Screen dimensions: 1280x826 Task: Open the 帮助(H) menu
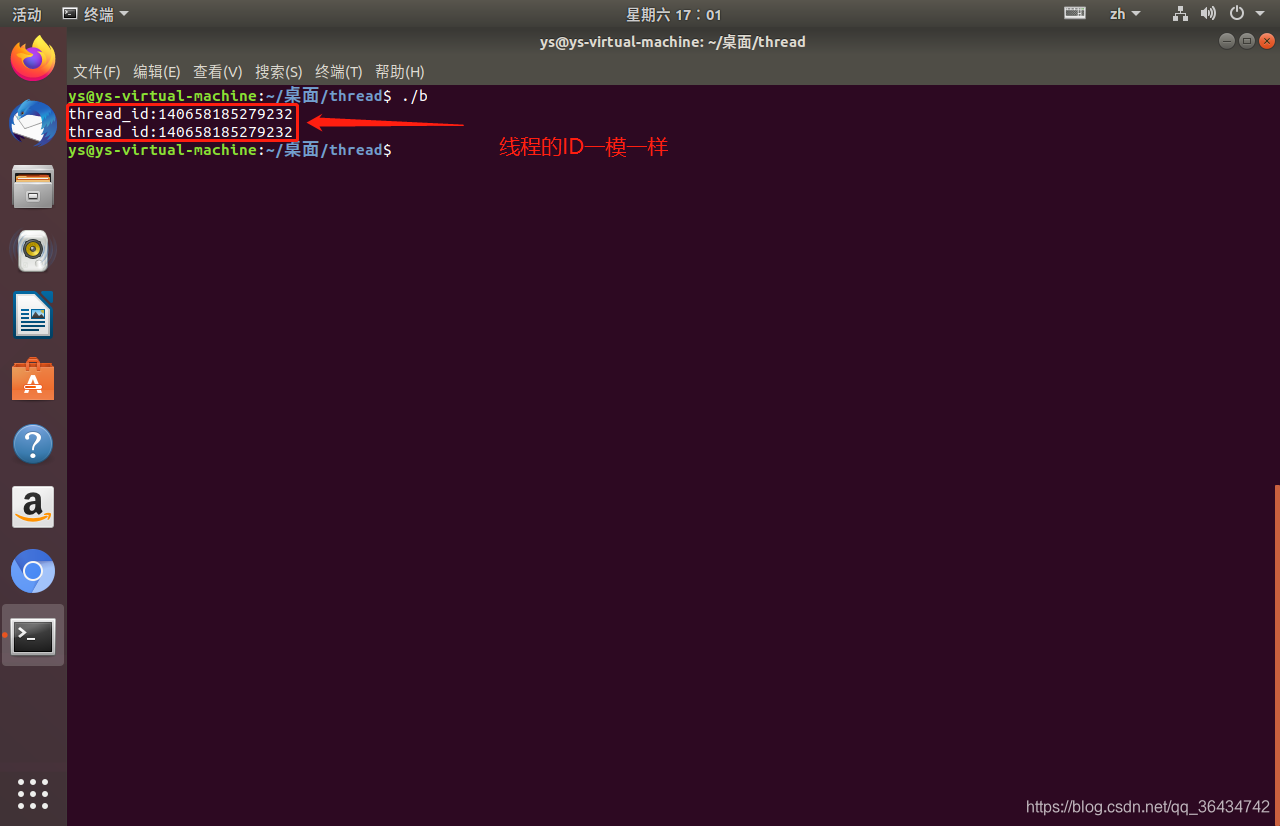[x=400, y=72]
